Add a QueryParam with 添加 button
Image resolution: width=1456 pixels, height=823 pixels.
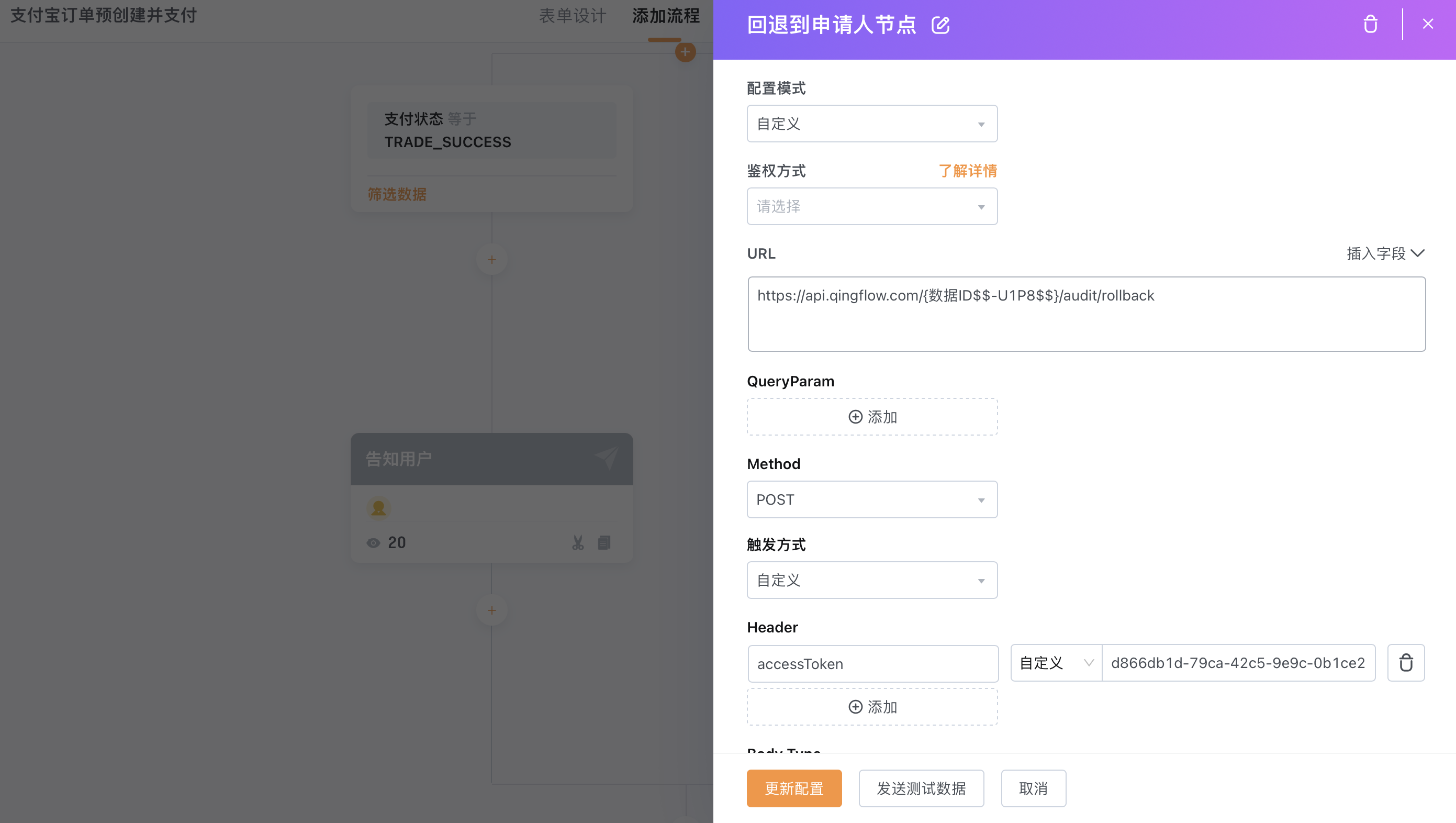tap(872, 417)
